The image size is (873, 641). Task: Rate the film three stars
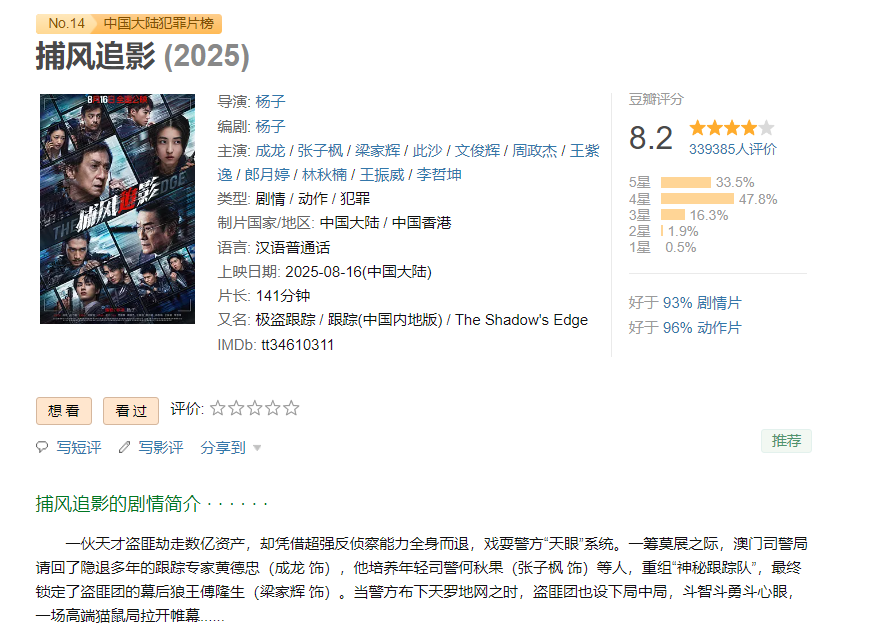pos(254,408)
